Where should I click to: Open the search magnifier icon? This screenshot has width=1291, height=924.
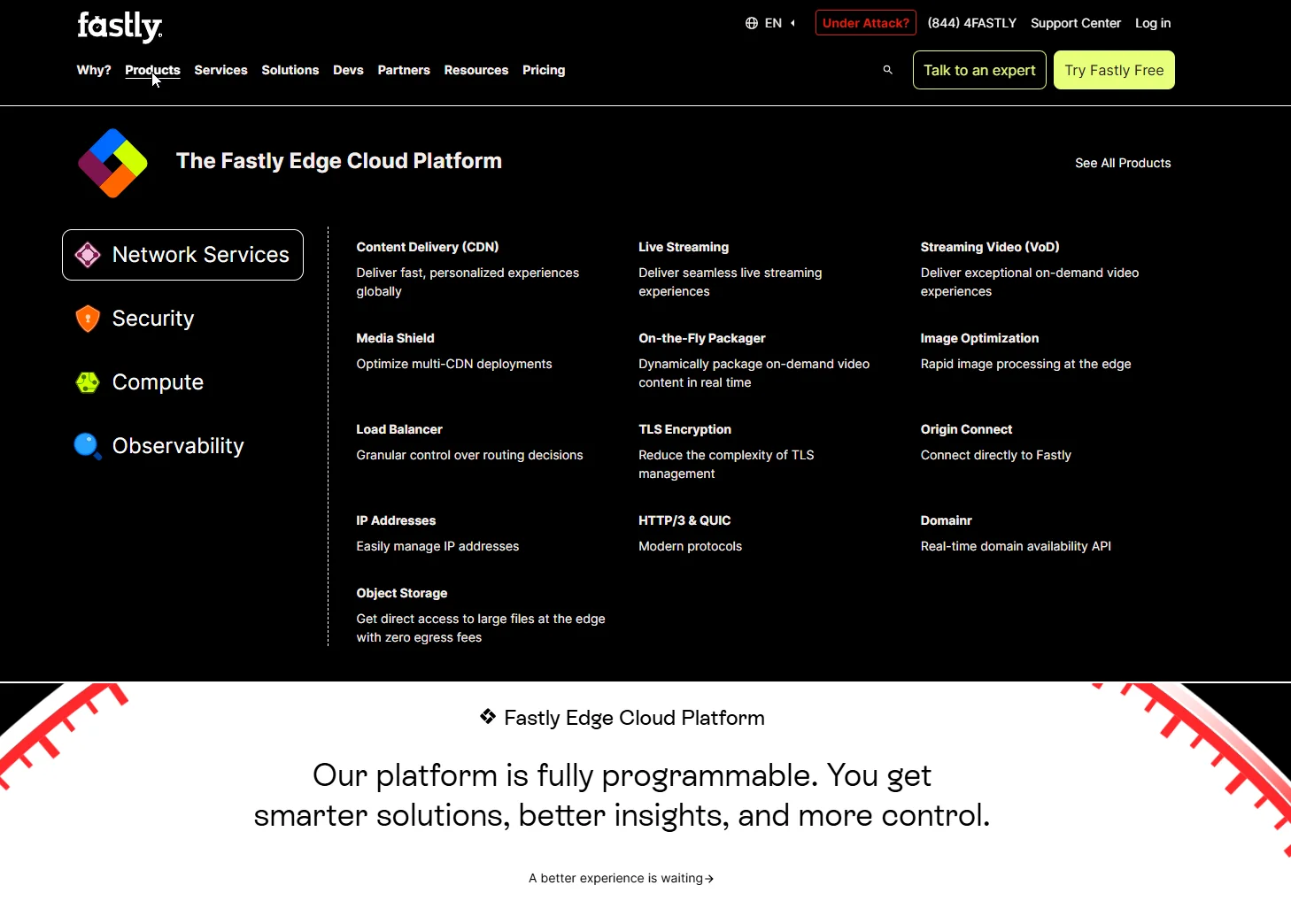point(887,70)
